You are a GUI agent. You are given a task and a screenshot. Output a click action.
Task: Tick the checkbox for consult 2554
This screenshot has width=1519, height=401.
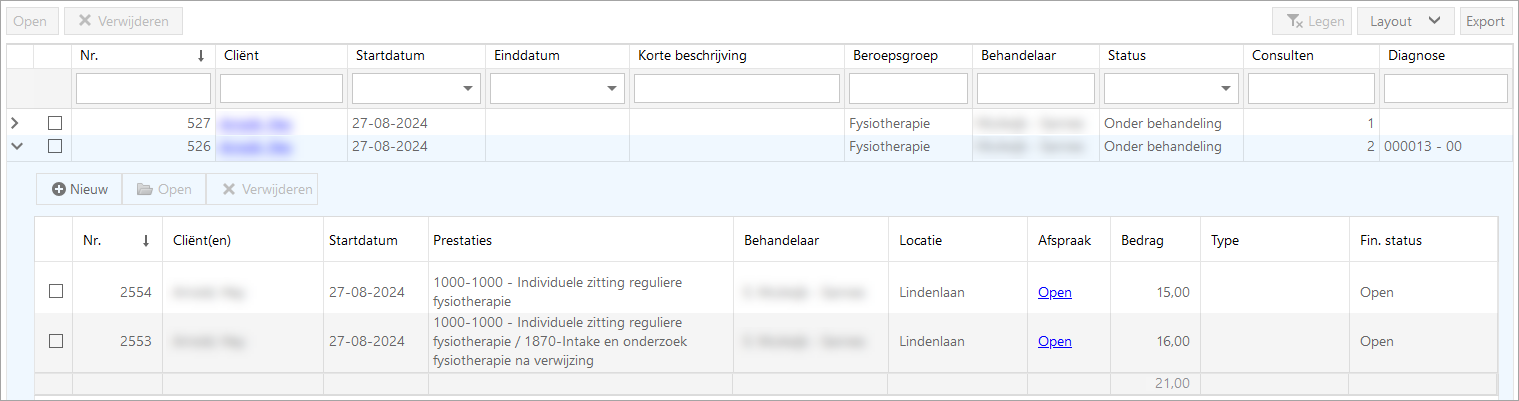click(x=56, y=291)
